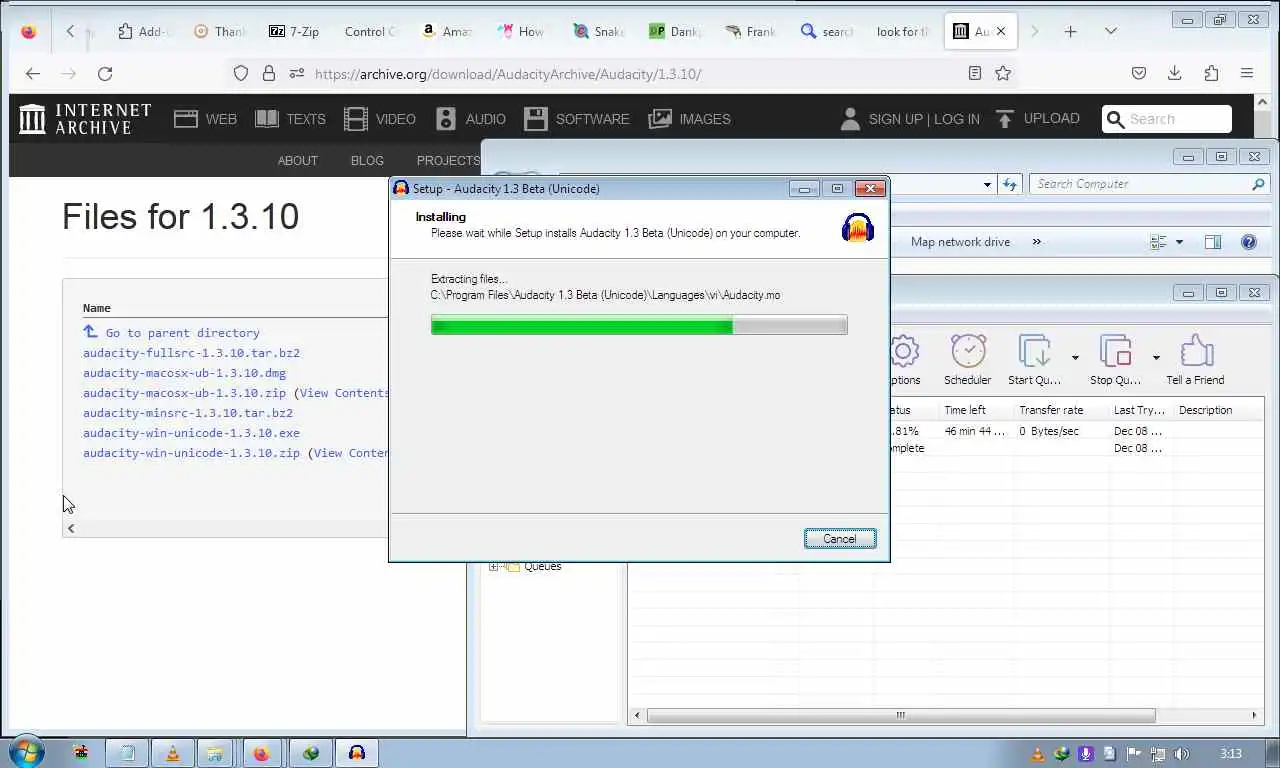Open the Stop Queue dropdown arrow

[x=1156, y=357]
